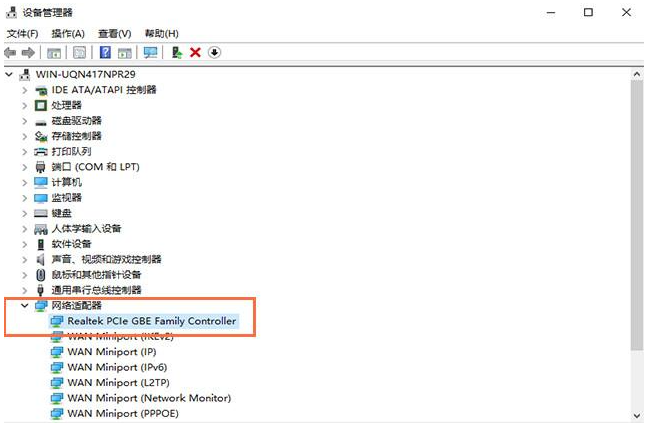Click the blue Help question-mark icon
This screenshot has width=650, height=425.
pos(105,53)
